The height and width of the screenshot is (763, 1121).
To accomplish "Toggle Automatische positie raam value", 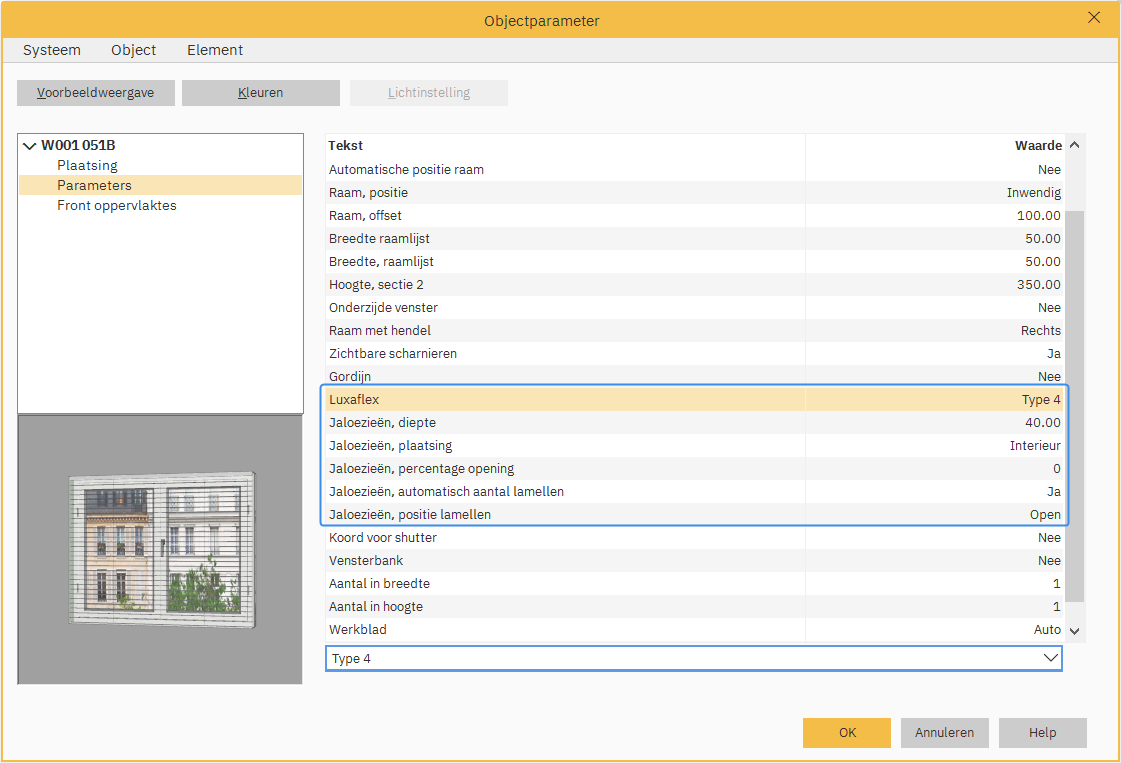I will coord(693,169).
